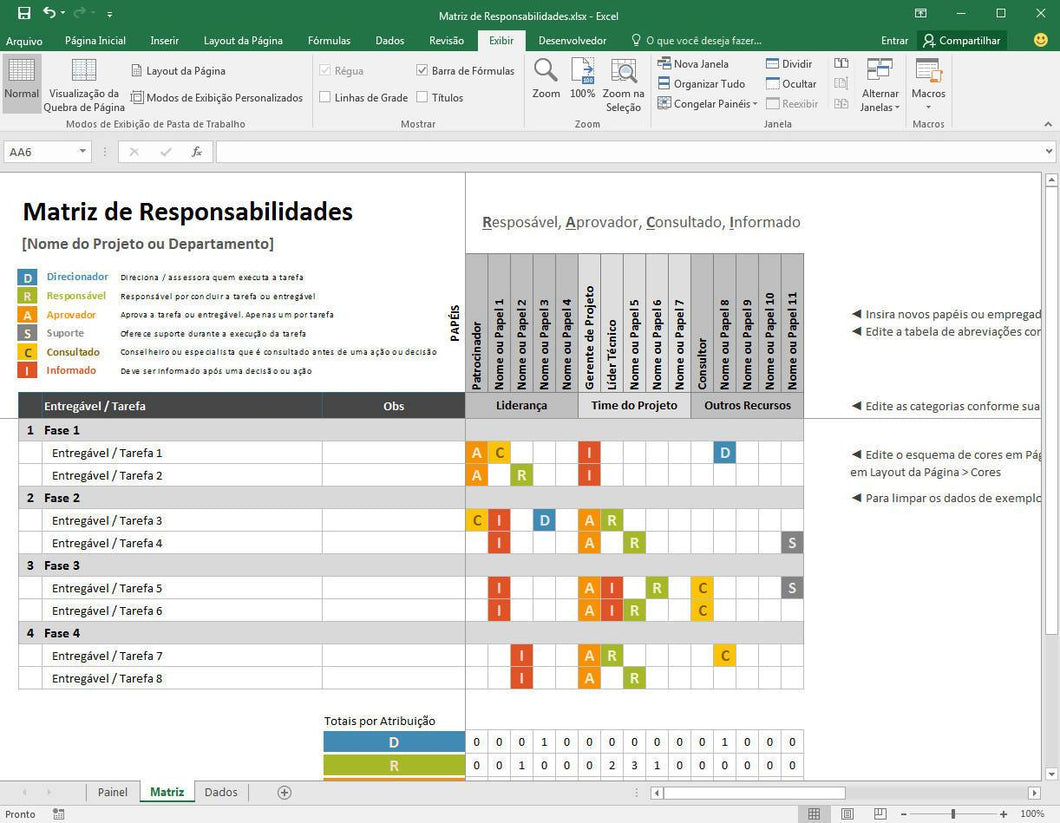Select Layout da Página view
Viewport: 1060px width, 823px height.
(178, 71)
